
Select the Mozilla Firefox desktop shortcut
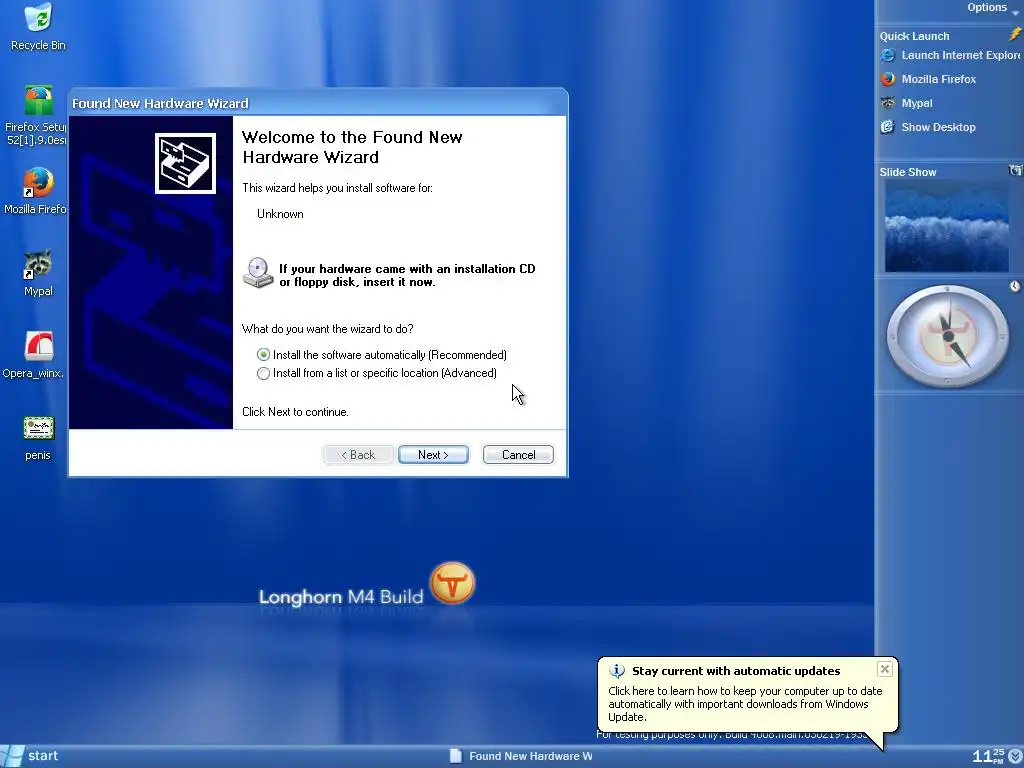(x=37, y=191)
